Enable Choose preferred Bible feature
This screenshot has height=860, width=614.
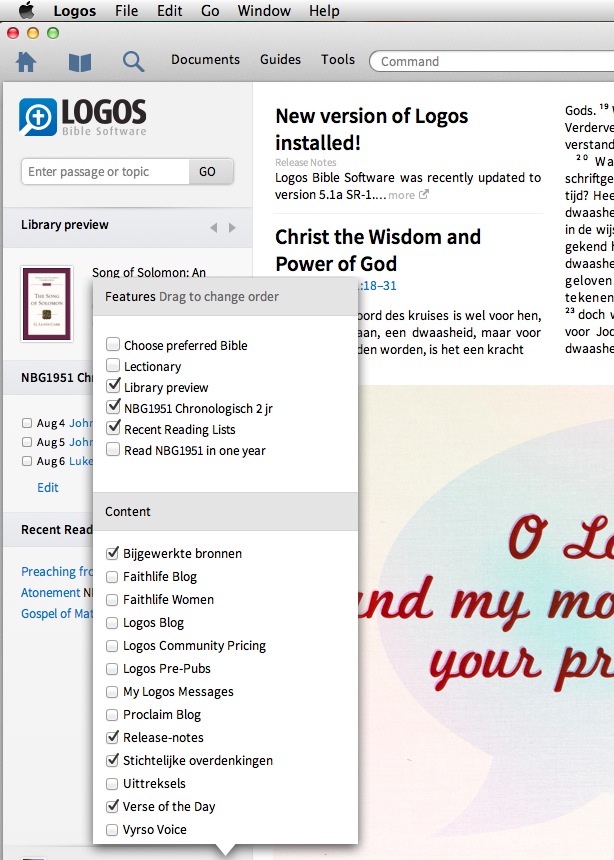112,344
